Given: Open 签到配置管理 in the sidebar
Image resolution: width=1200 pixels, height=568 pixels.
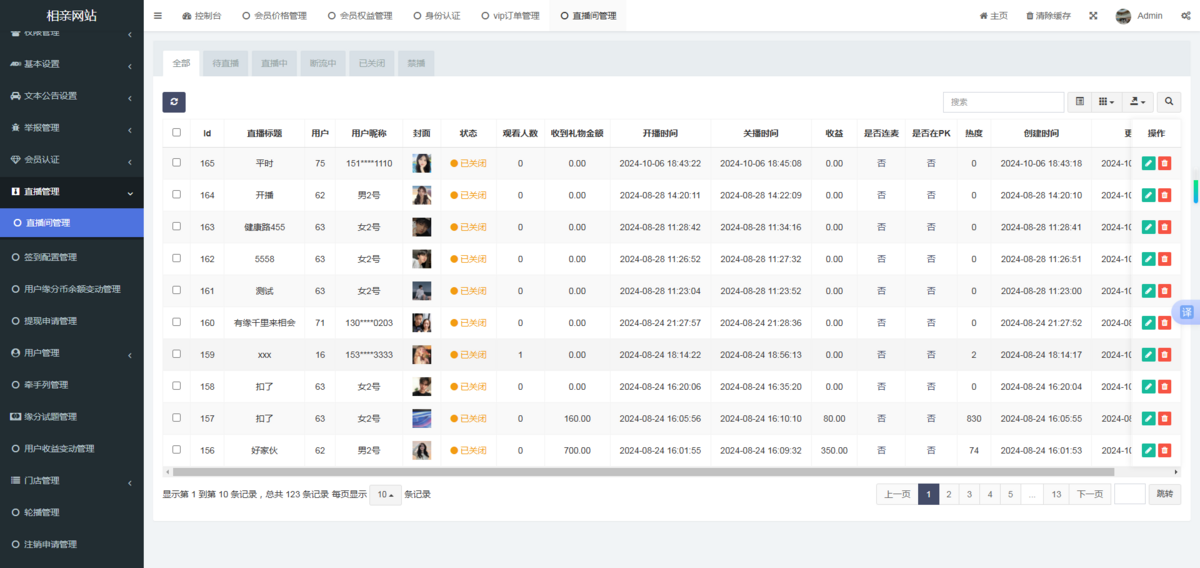Looking at the screenshot, I should point(71,257).
